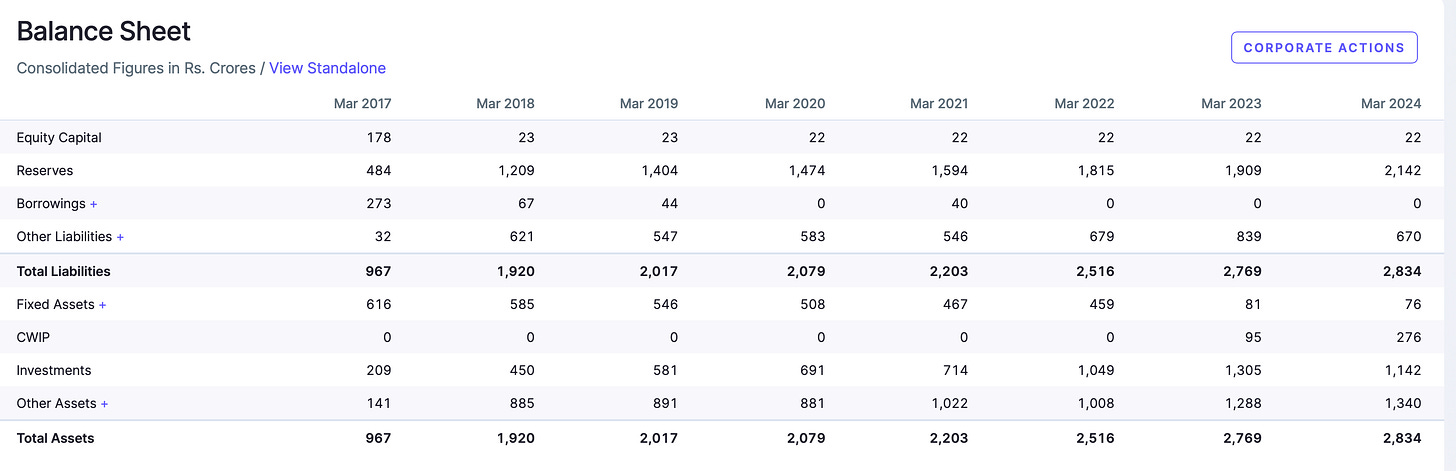
Task: Click the Mar 2022 column header
Action: tap(1084, 103)
